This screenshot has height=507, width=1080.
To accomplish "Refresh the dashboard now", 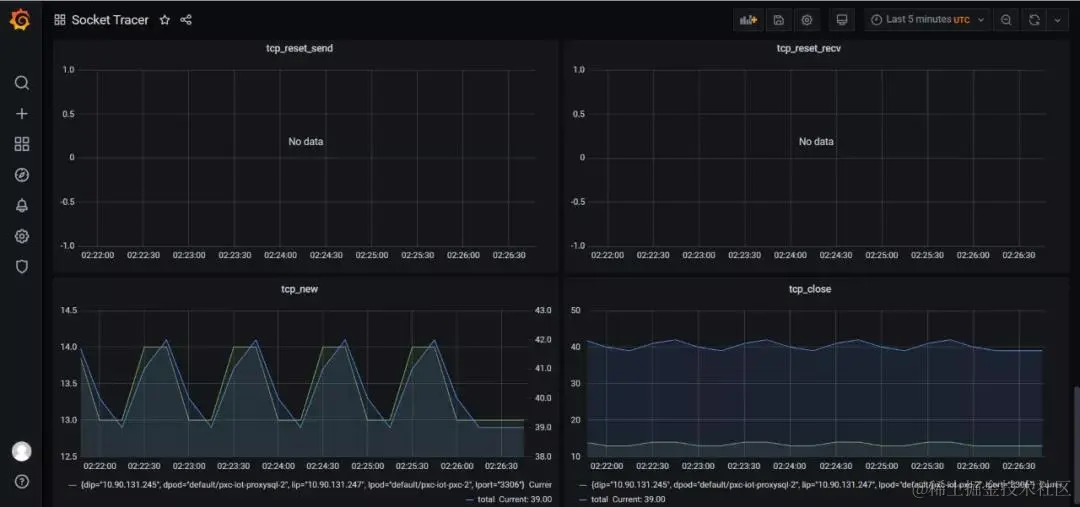I will [x=1034, y=20].
